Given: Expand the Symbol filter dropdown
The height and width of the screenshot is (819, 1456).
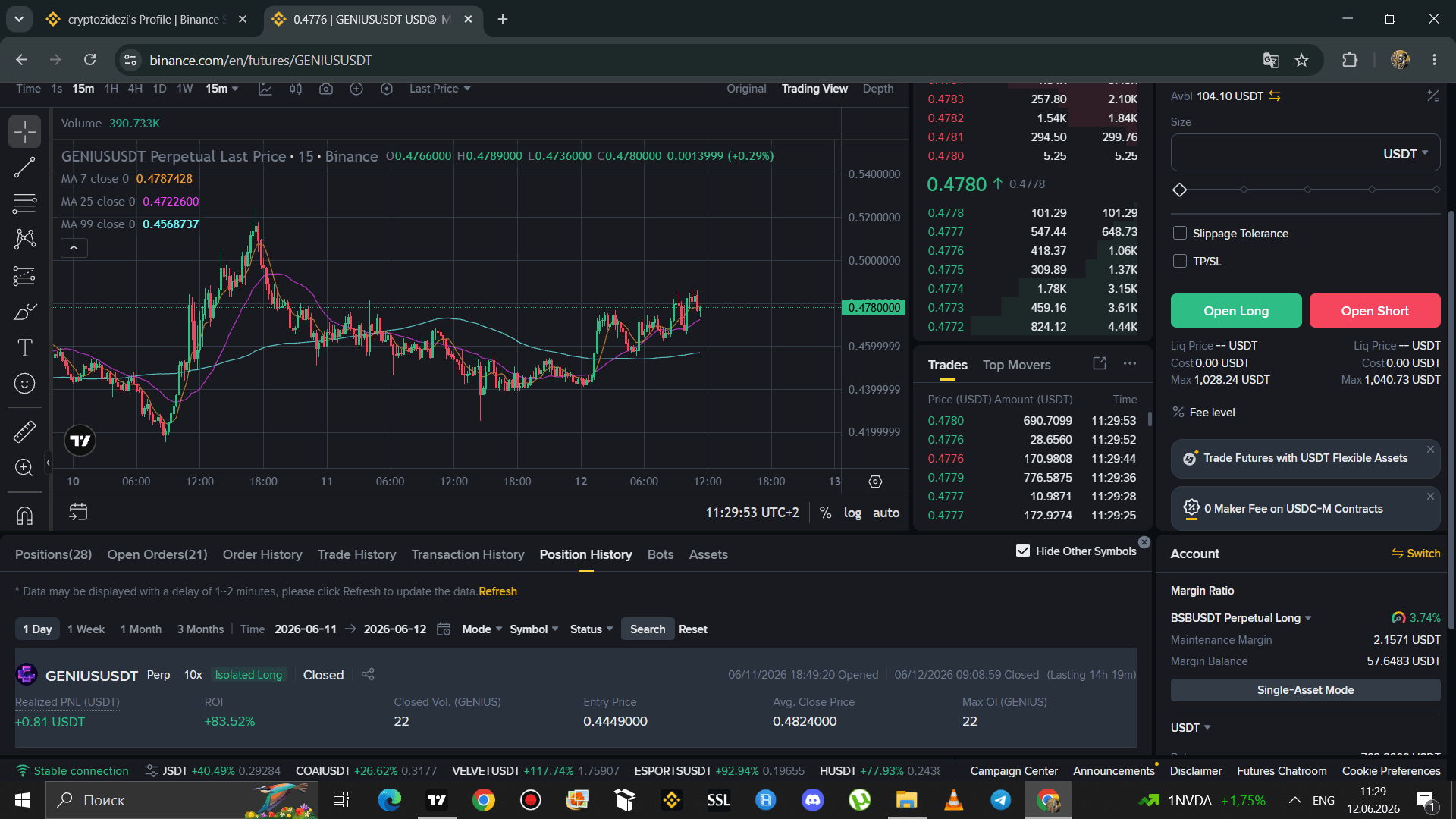Looking at the screenshot, I should [x=534, y=629].
